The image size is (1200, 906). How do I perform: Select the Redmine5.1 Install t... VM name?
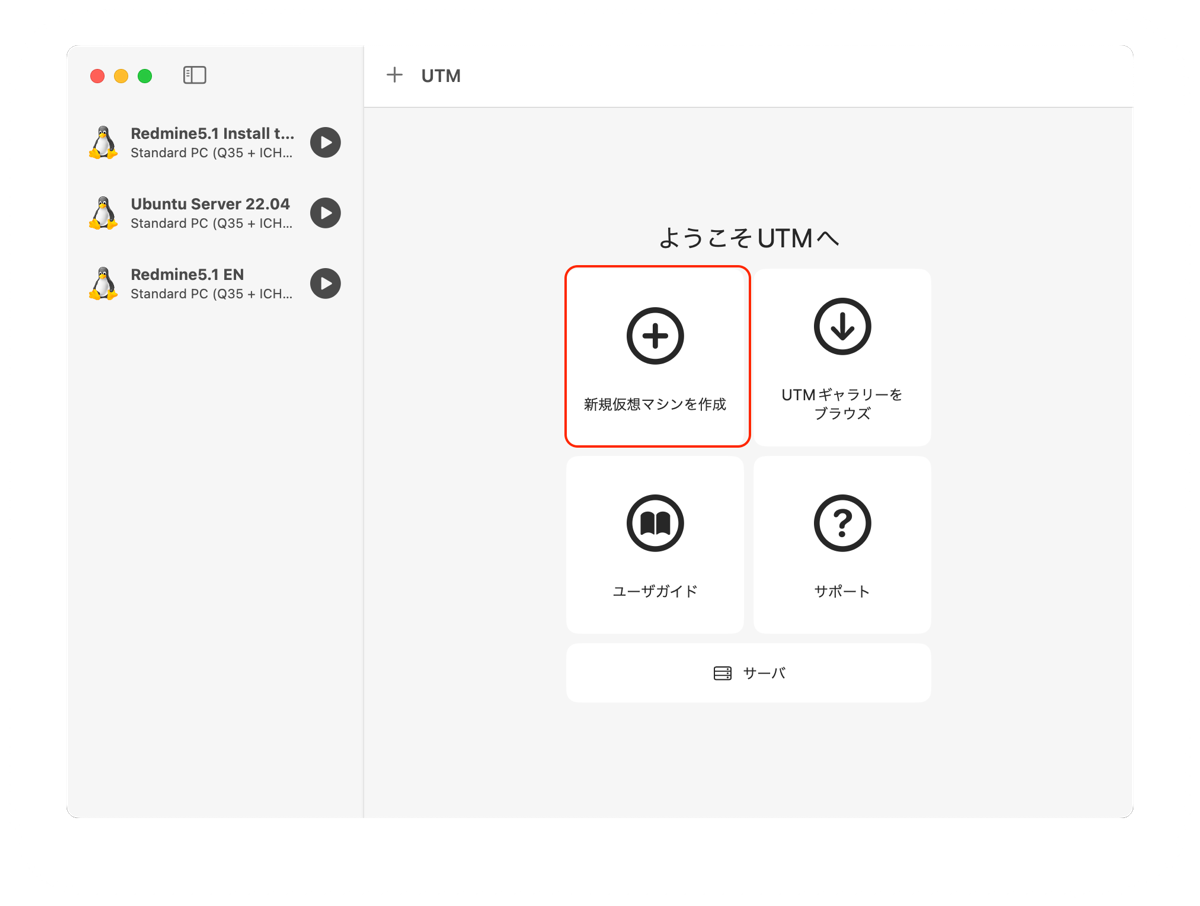(212, 134)
